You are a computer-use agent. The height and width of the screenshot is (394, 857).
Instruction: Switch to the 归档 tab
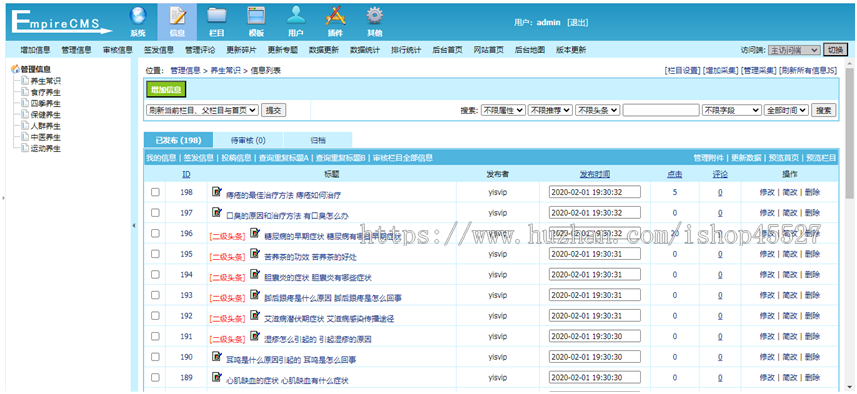(318, 140)
